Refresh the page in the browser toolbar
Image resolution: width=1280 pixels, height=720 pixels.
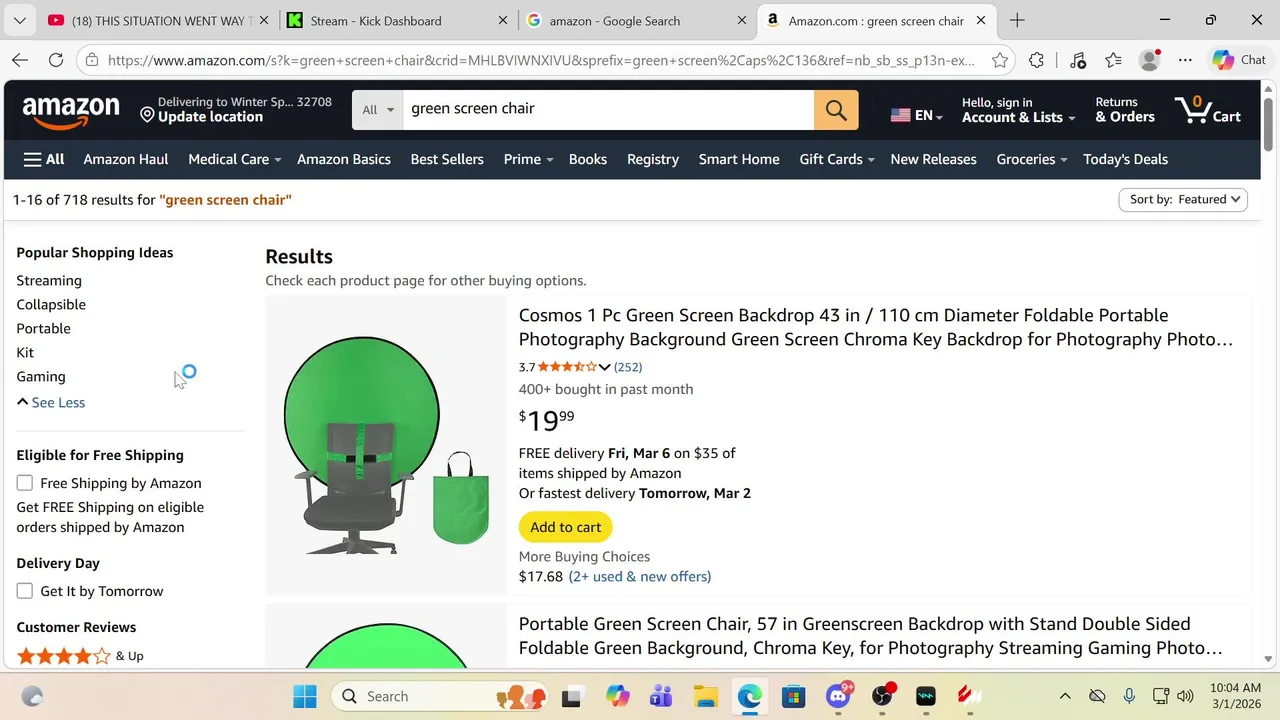(56, 60)
